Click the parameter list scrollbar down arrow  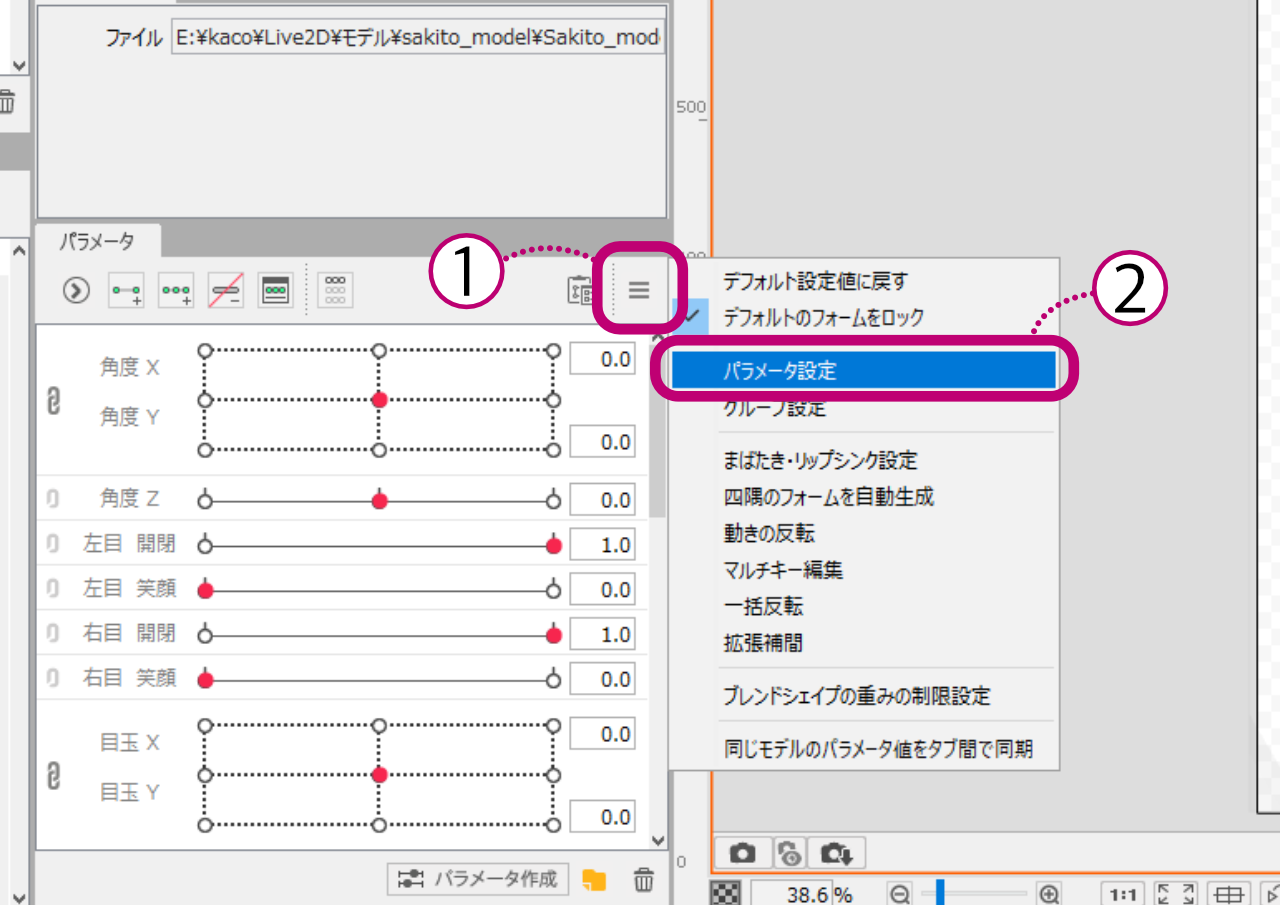click(x=657, y=841)
